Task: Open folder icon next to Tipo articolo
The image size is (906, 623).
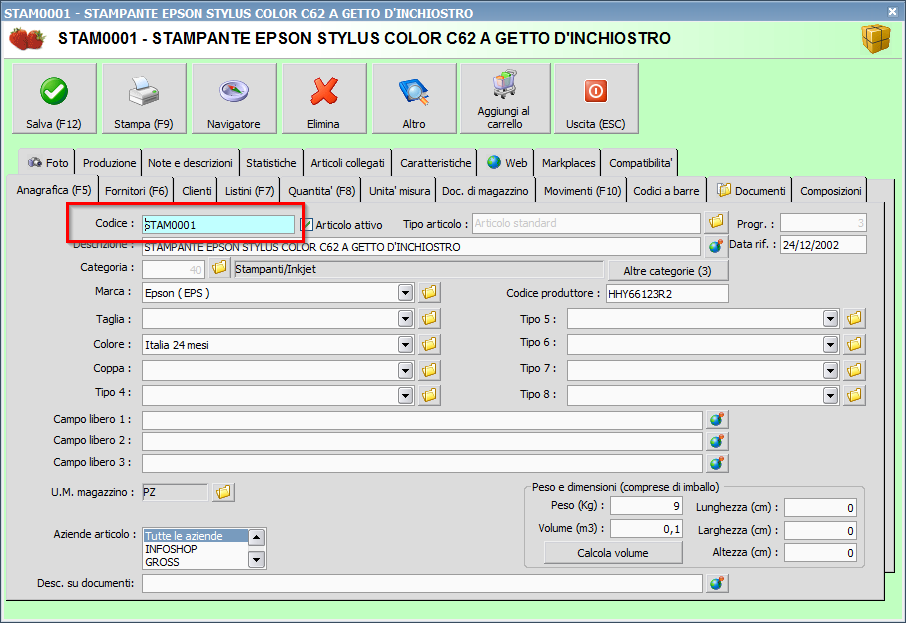Action: point(716,222)
